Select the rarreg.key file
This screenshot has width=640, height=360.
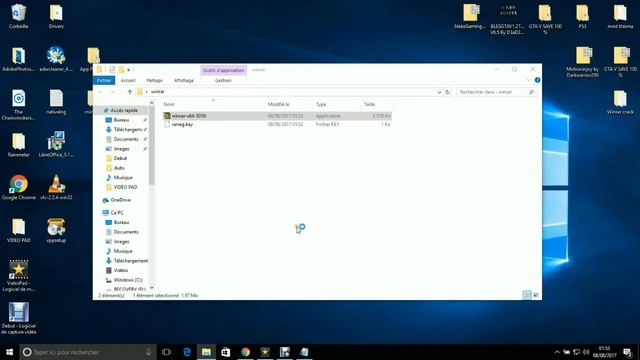pos(277,124)
